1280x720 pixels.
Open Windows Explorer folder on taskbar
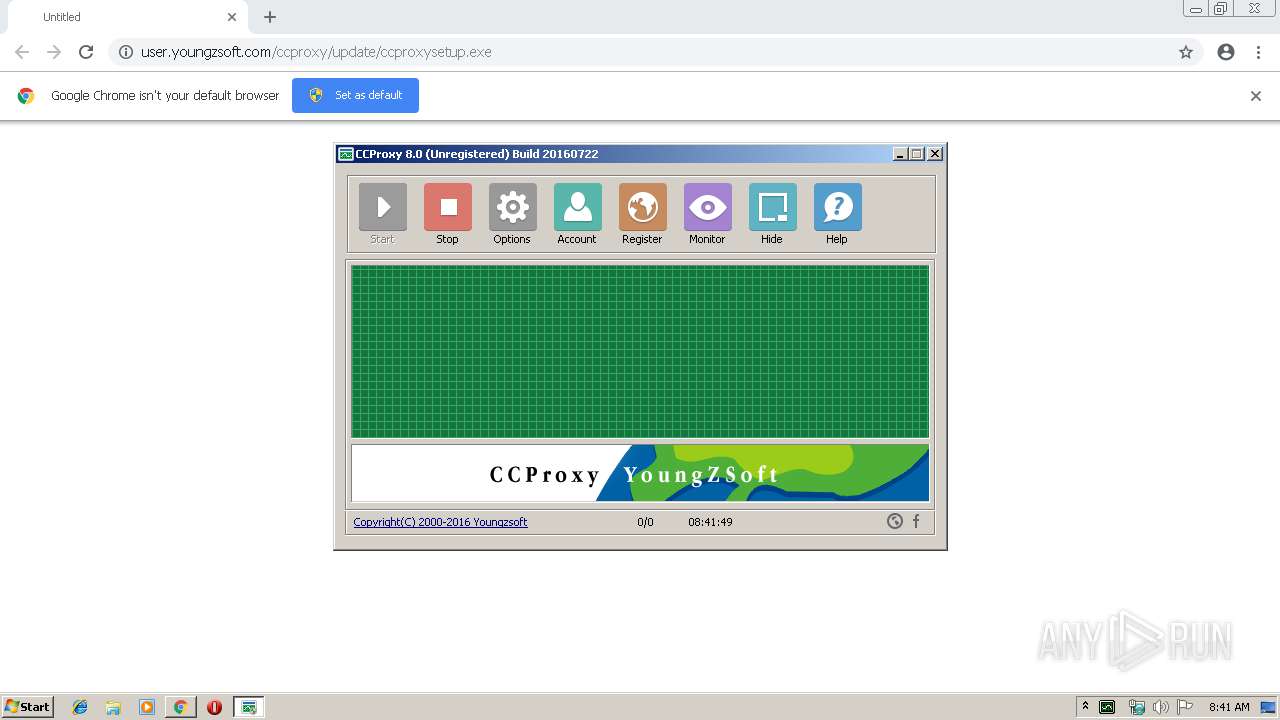[x=113, y=707]
